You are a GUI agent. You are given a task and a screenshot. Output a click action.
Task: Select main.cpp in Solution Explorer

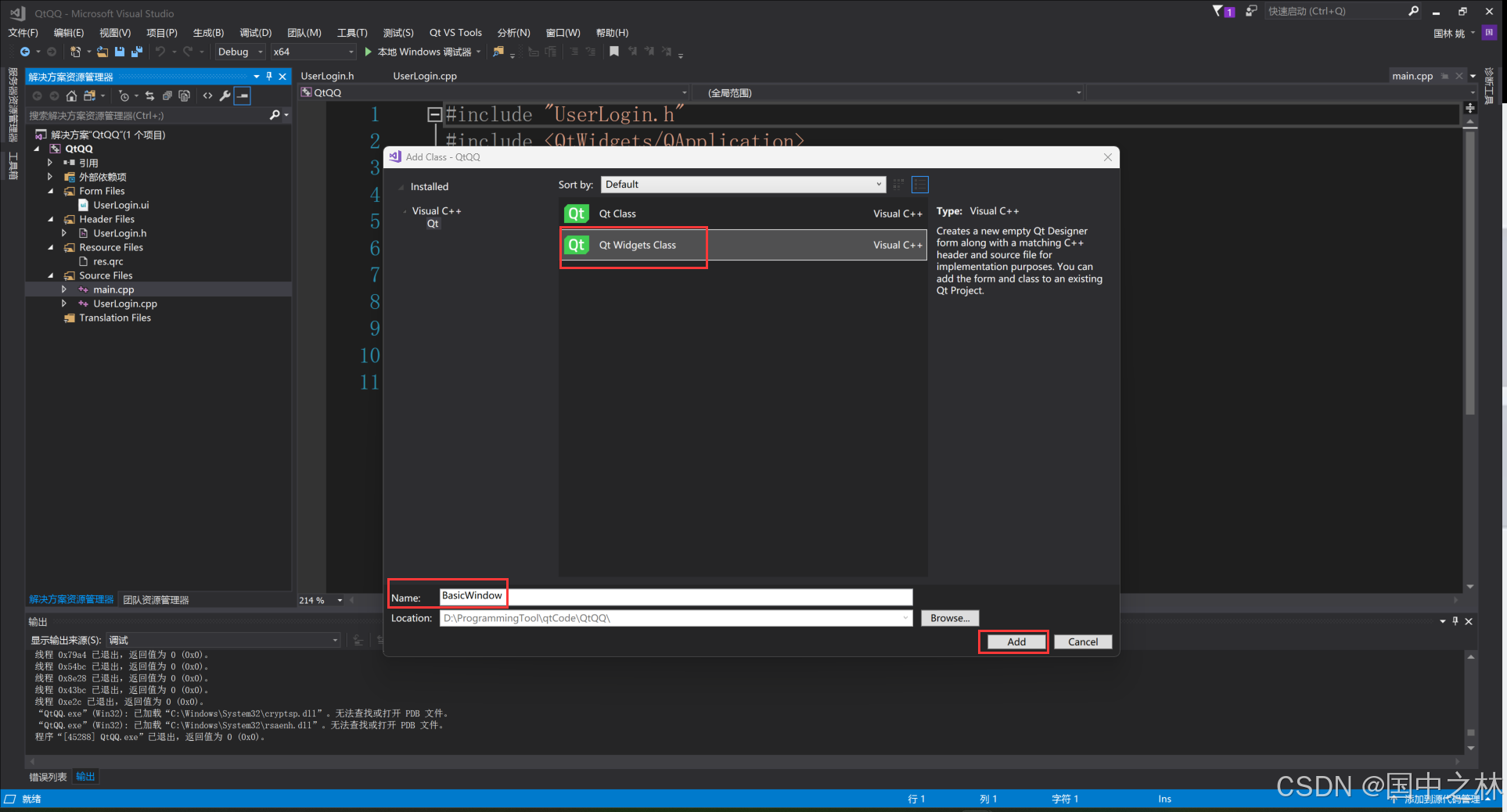coord(113,289)
